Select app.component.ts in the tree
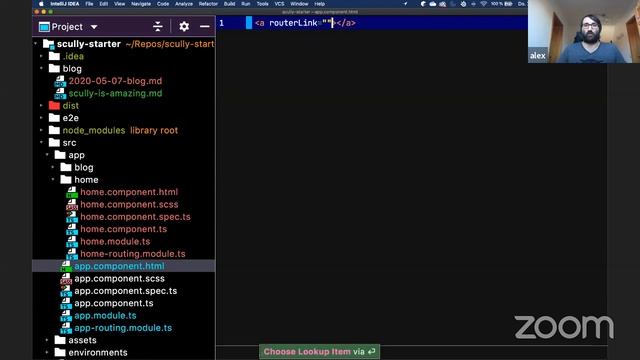Screen dimensions: 640x360 (113, 303)
